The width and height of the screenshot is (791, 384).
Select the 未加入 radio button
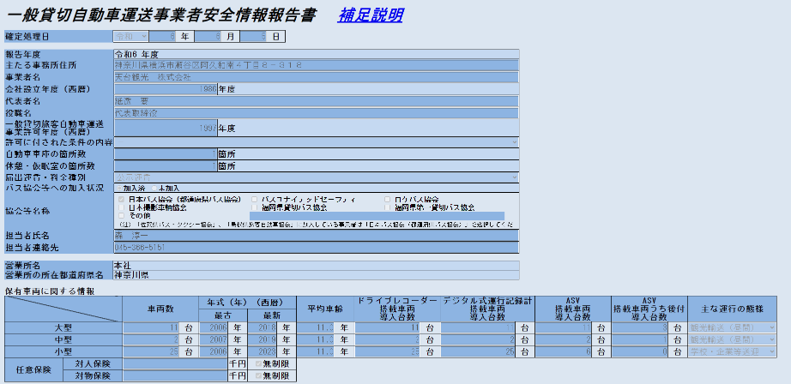[x=154, y=188]
